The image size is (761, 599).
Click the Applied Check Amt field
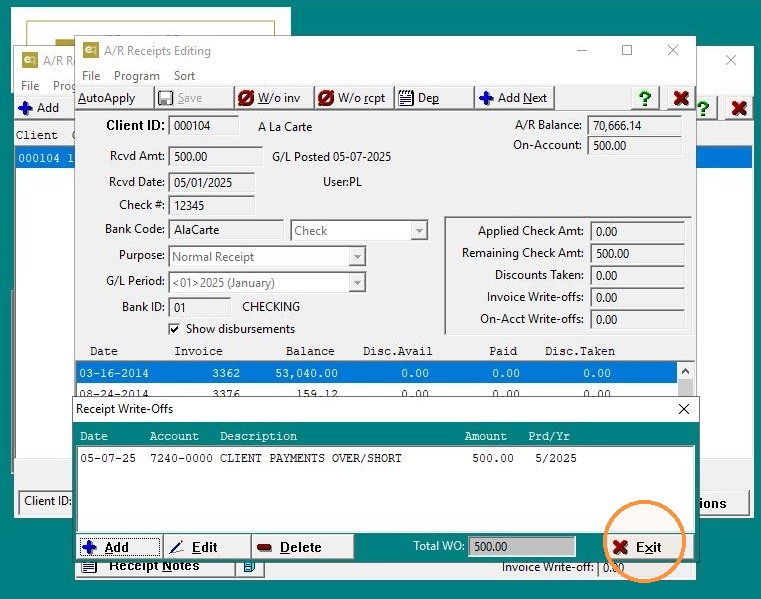637,232
